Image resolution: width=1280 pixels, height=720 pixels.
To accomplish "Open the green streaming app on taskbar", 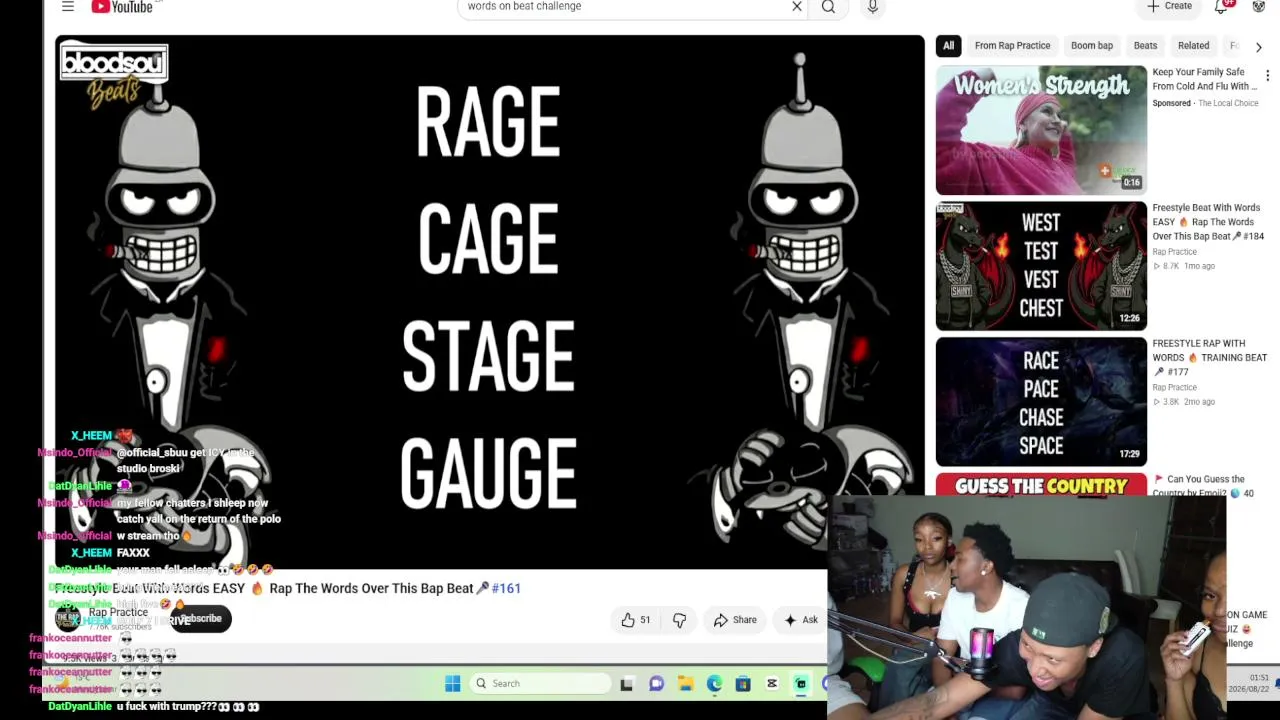I will point(801,684).
